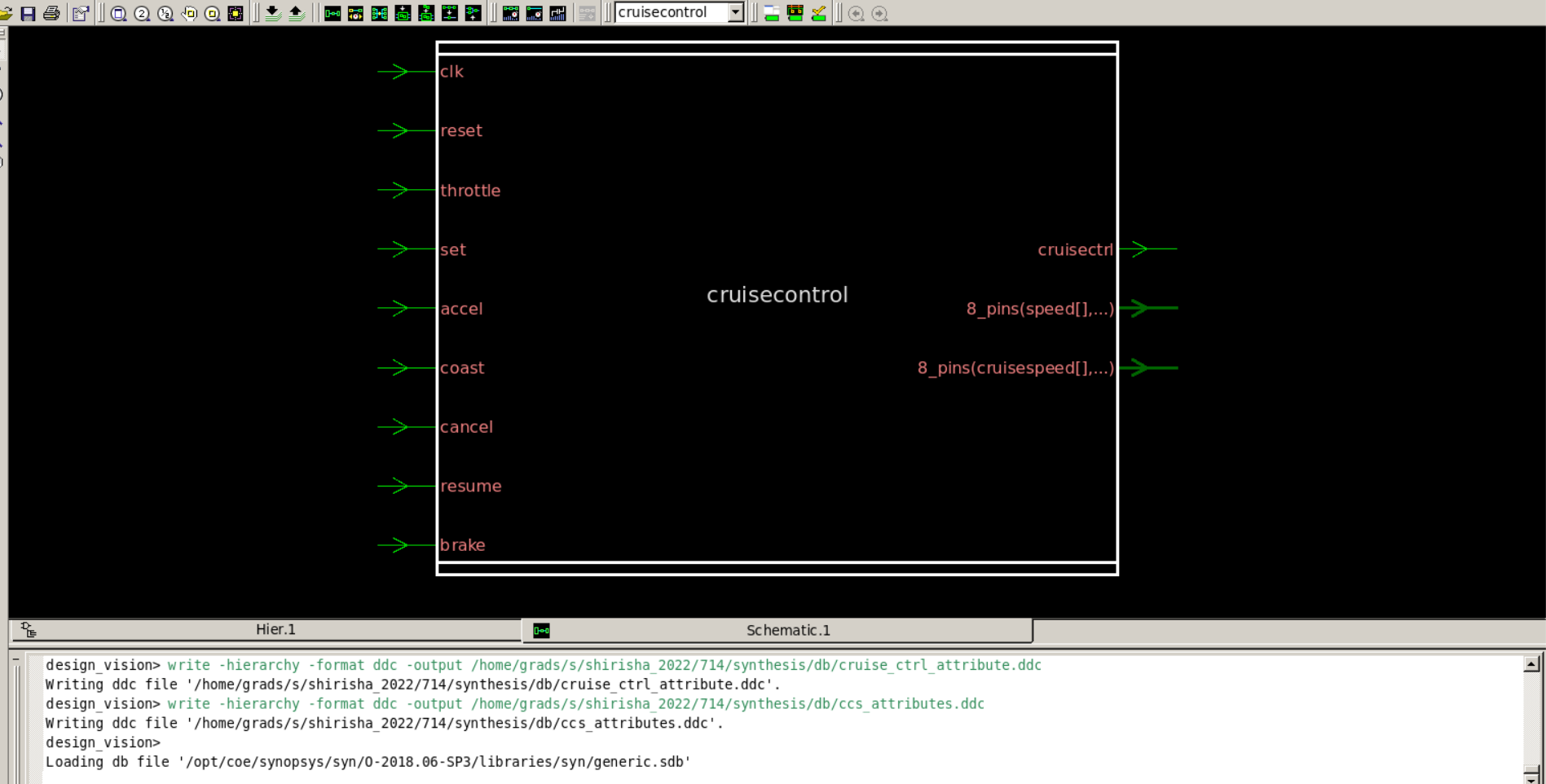Viewport: 1546px width, 784px height.
Task: Go back to the previous view
Action: pos(857,12)
